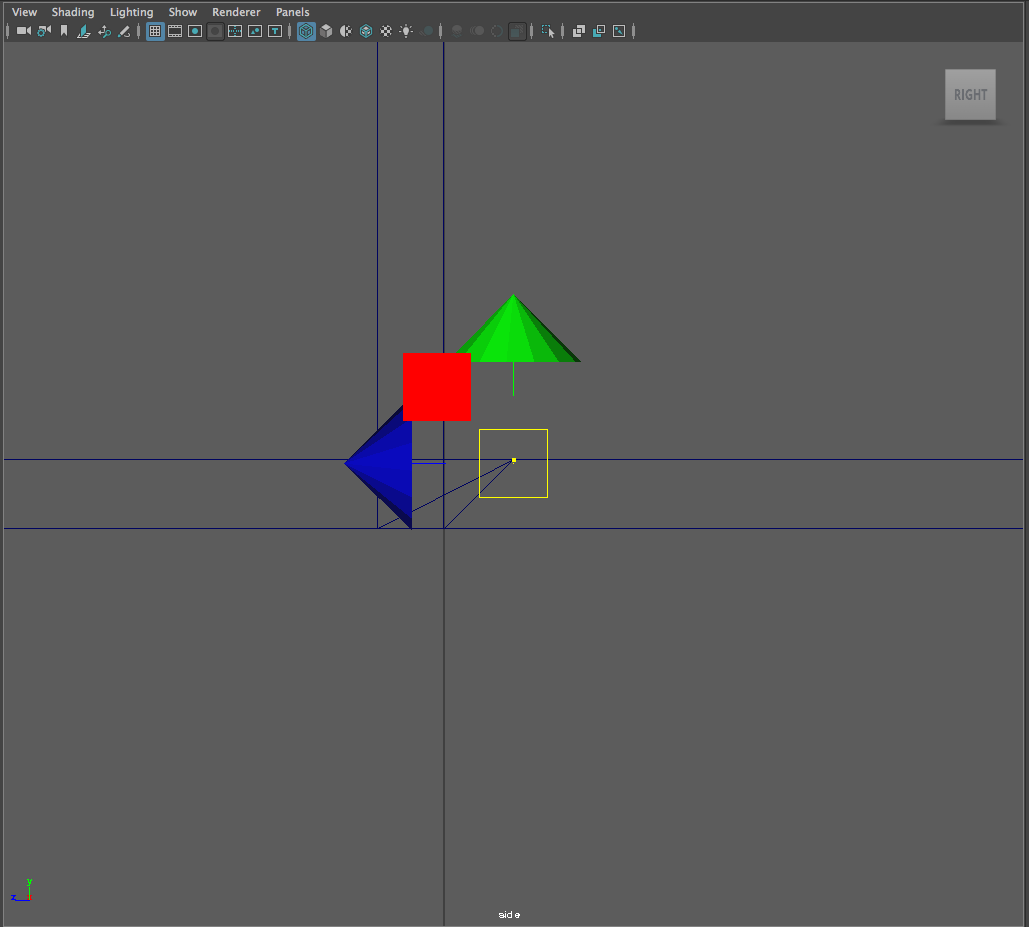Open the Camera Attributes icon with gear
The width and height of the screenshot is (1029, 927).
[44, 31]
